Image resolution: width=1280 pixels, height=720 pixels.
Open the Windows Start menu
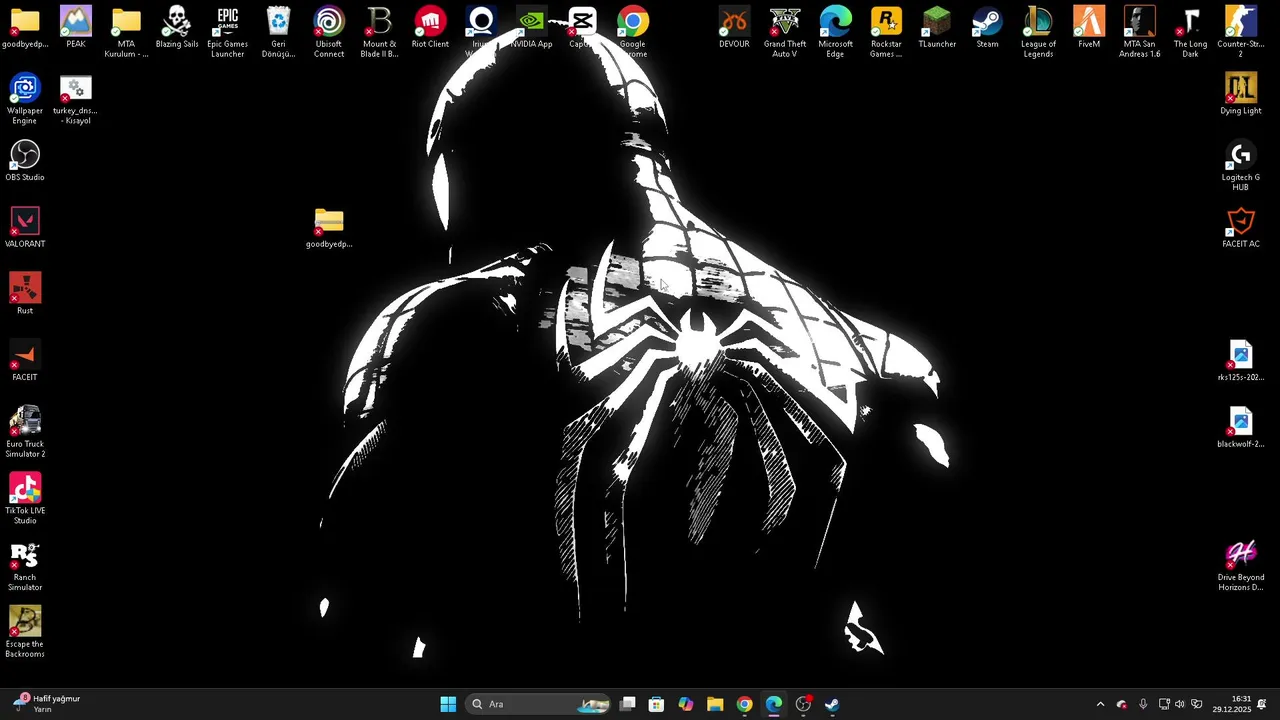pos(448,704)
